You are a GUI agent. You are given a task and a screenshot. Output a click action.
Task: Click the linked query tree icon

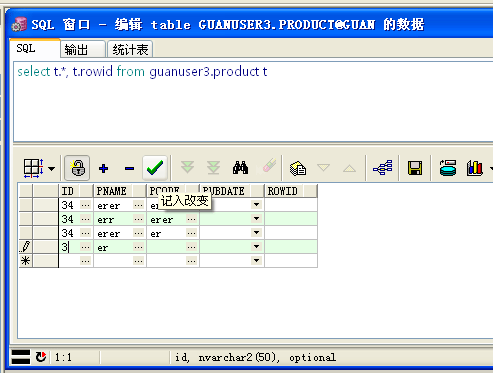(383, 167)
